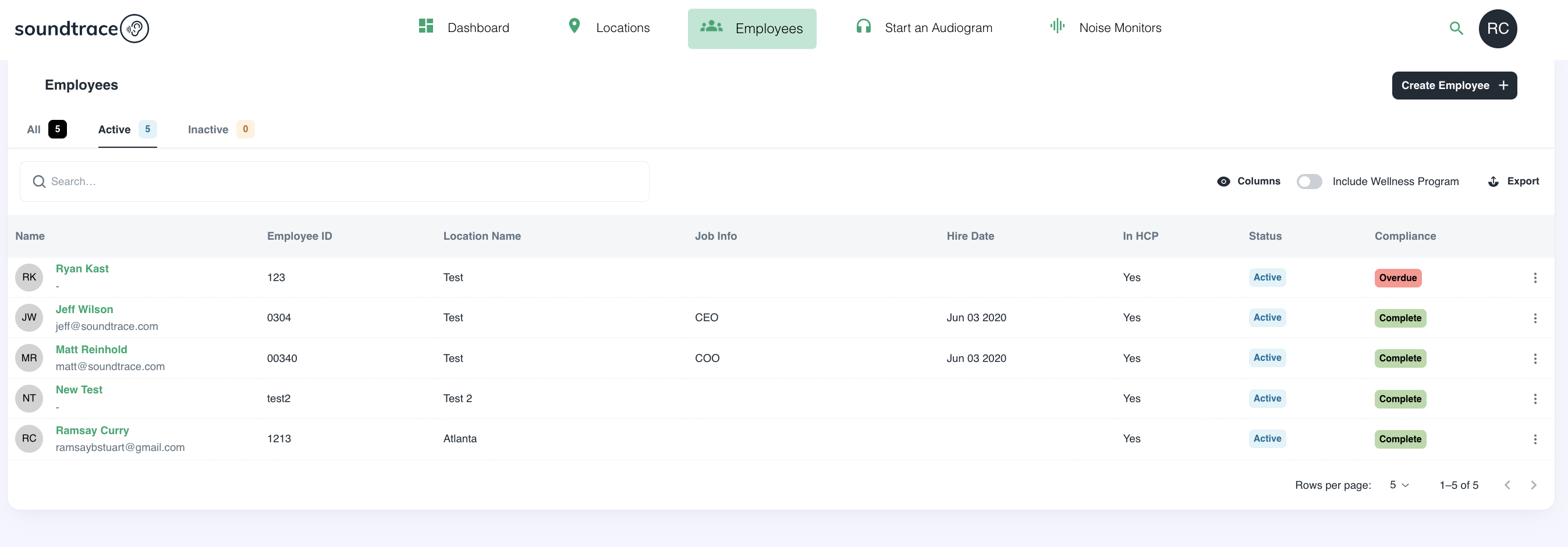
Task: Open New Test's three-dot actions menu
Action: (1534, 399)
